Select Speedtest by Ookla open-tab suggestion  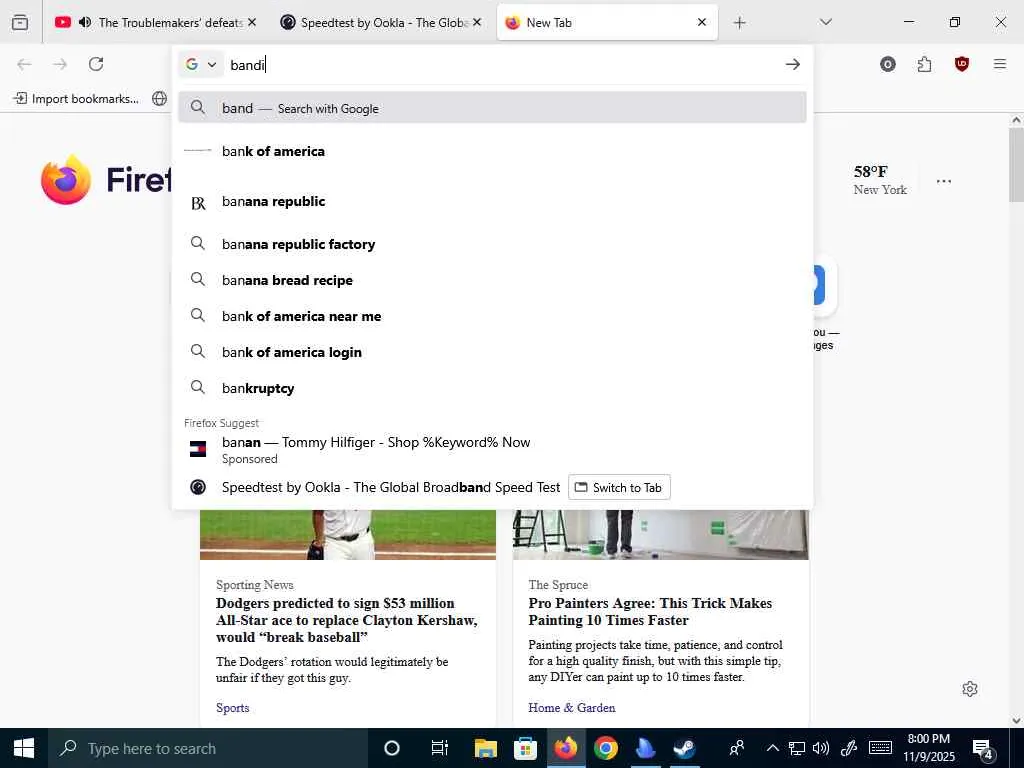(391, 487)
